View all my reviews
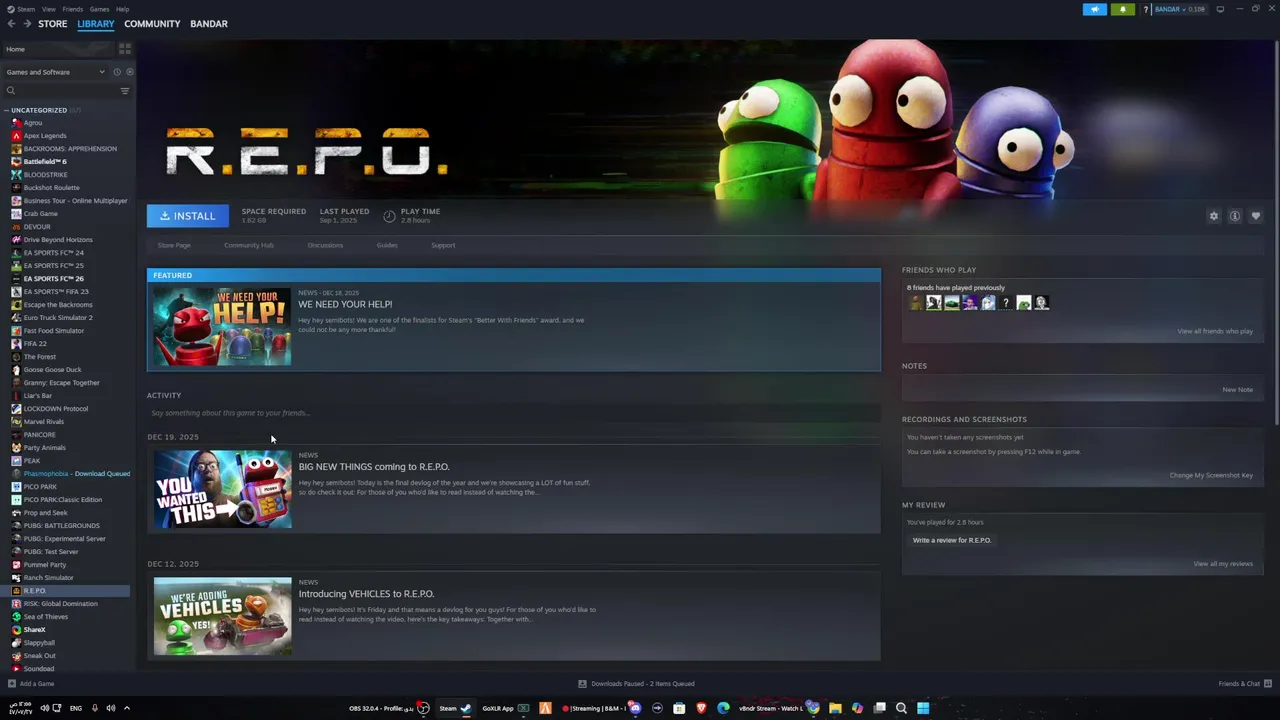 (x=1223, y=564)
